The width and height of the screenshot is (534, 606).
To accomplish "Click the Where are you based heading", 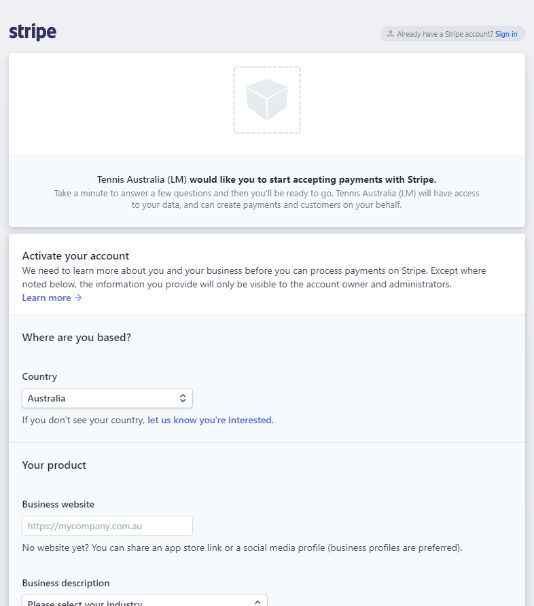I will pyautogui.click(x=77, y=337).
